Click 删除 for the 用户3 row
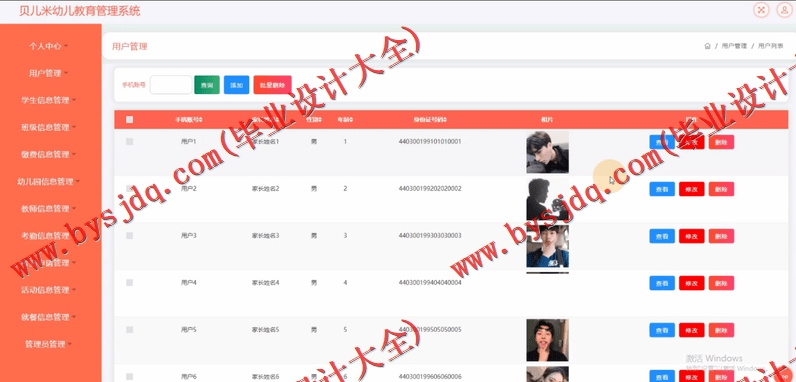The image size is (796, 382). point(721,236)
